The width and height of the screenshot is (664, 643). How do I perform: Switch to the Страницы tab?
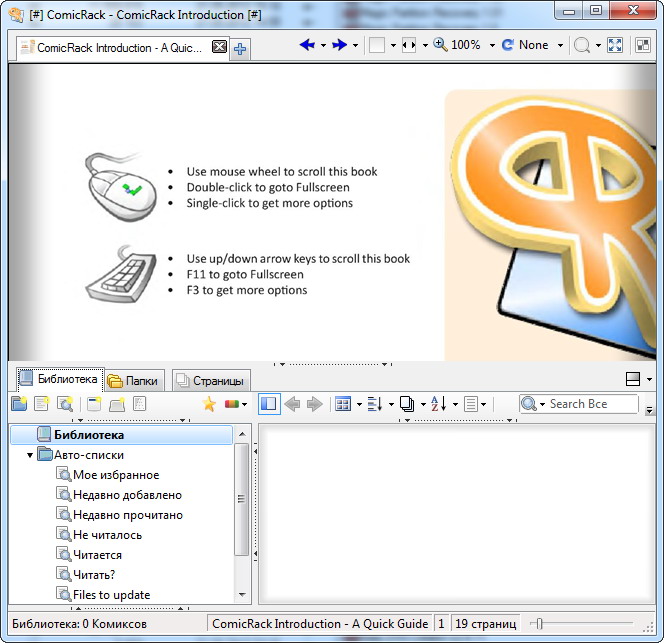211,381
